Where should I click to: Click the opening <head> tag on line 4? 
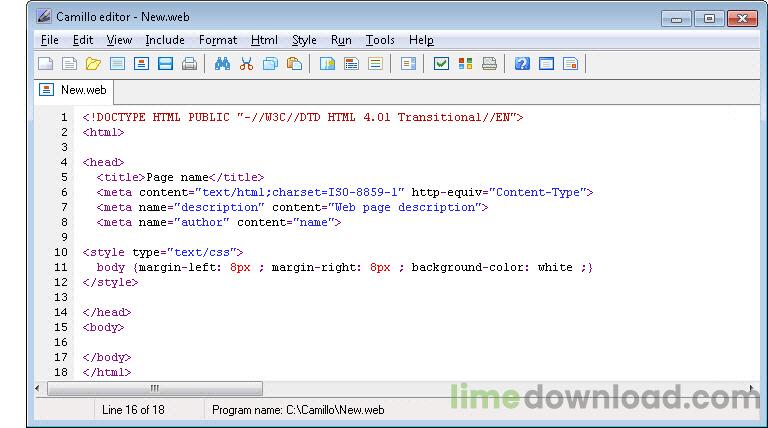click(x=103, y=163)
